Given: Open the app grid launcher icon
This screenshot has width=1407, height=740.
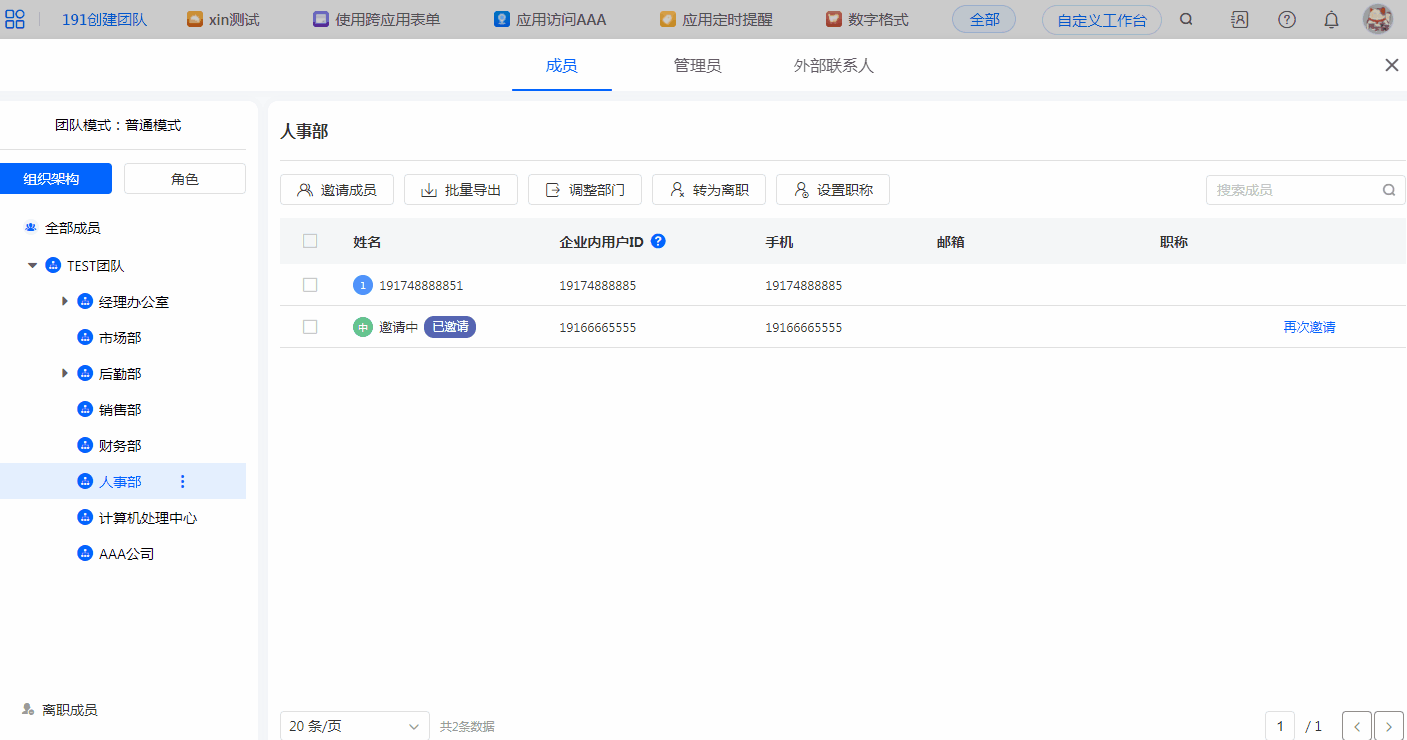Looking at the screenshot, I should [x=15, y=19].
